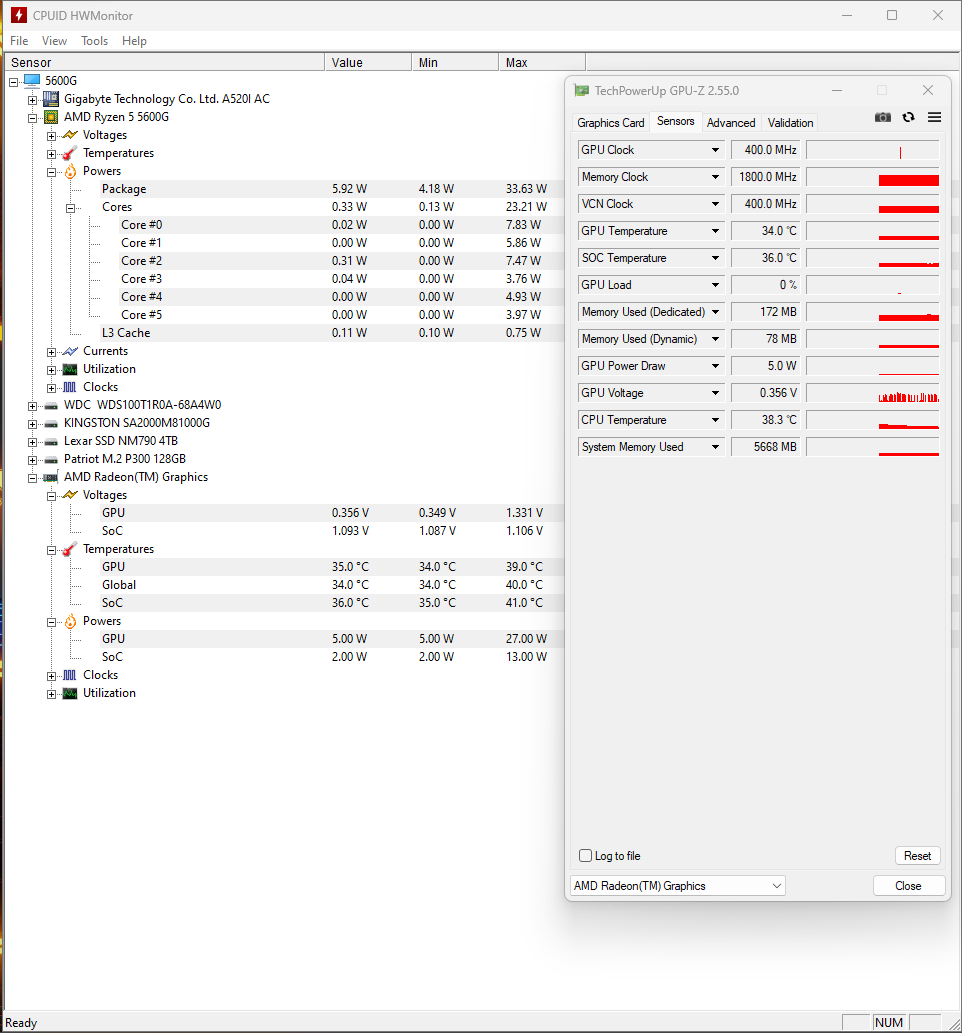Open the Memory Clock sensor dropdown
962x1033 pixels.
pyautogui.click(x=715, y=177)
